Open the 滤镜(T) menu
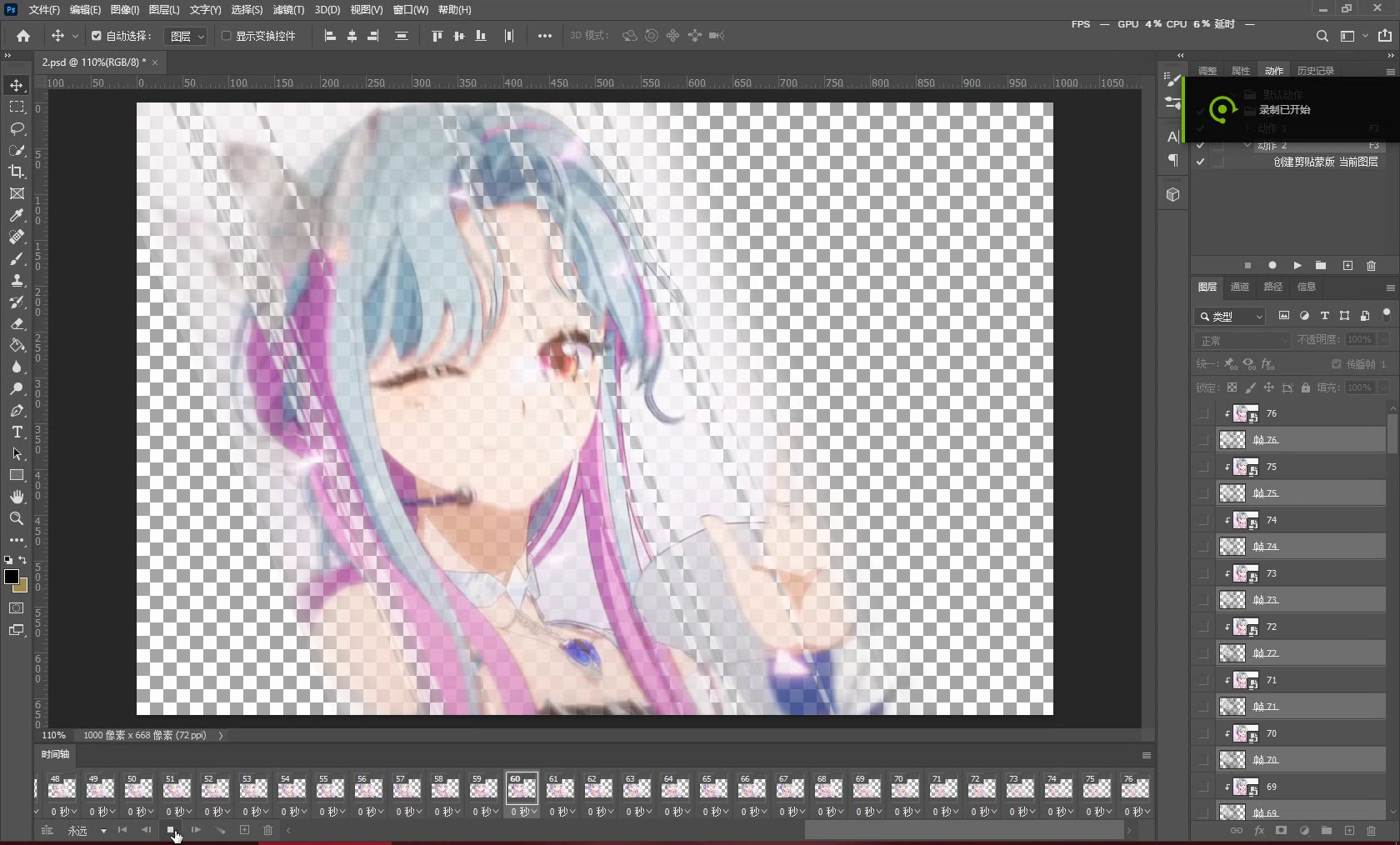This screenshot has width=1400, height=845. coord(288,10)
